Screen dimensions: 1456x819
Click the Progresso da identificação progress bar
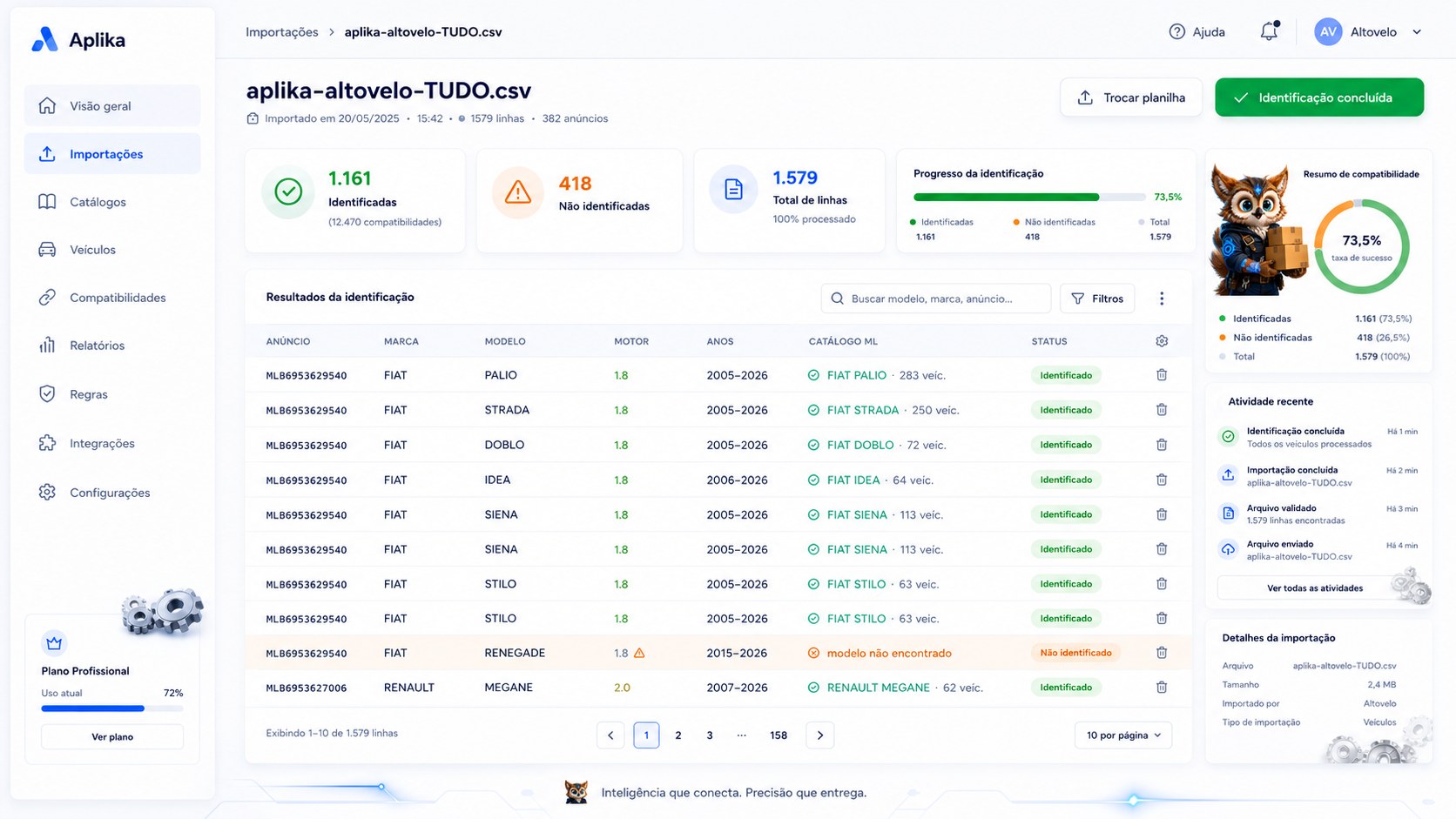pyautogui.click(x=1029, y=198)
